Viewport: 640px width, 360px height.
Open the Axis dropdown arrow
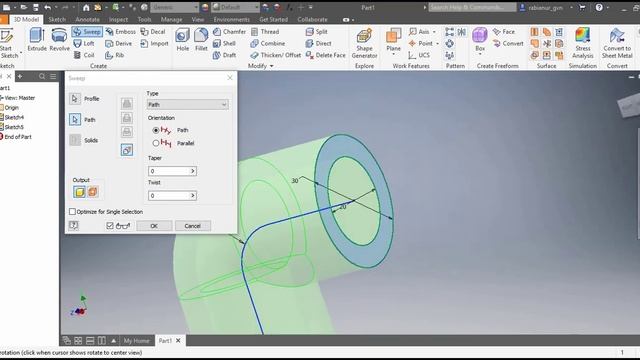[434, 31]
